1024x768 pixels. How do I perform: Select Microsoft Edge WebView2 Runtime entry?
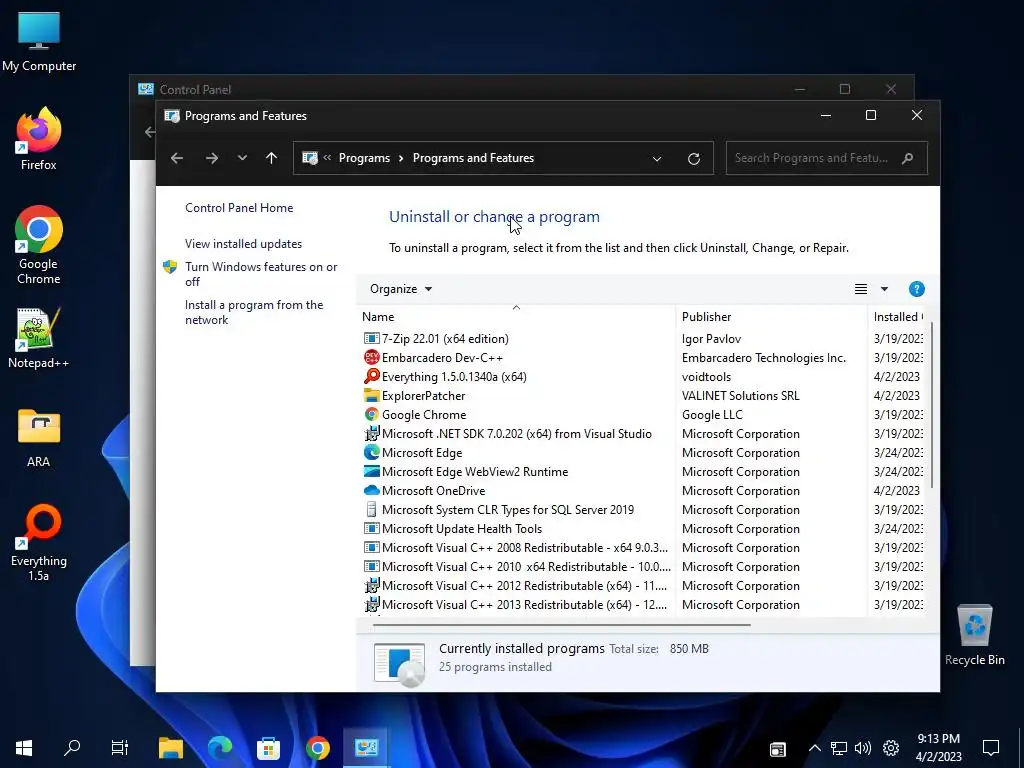[x=643, y=472]
